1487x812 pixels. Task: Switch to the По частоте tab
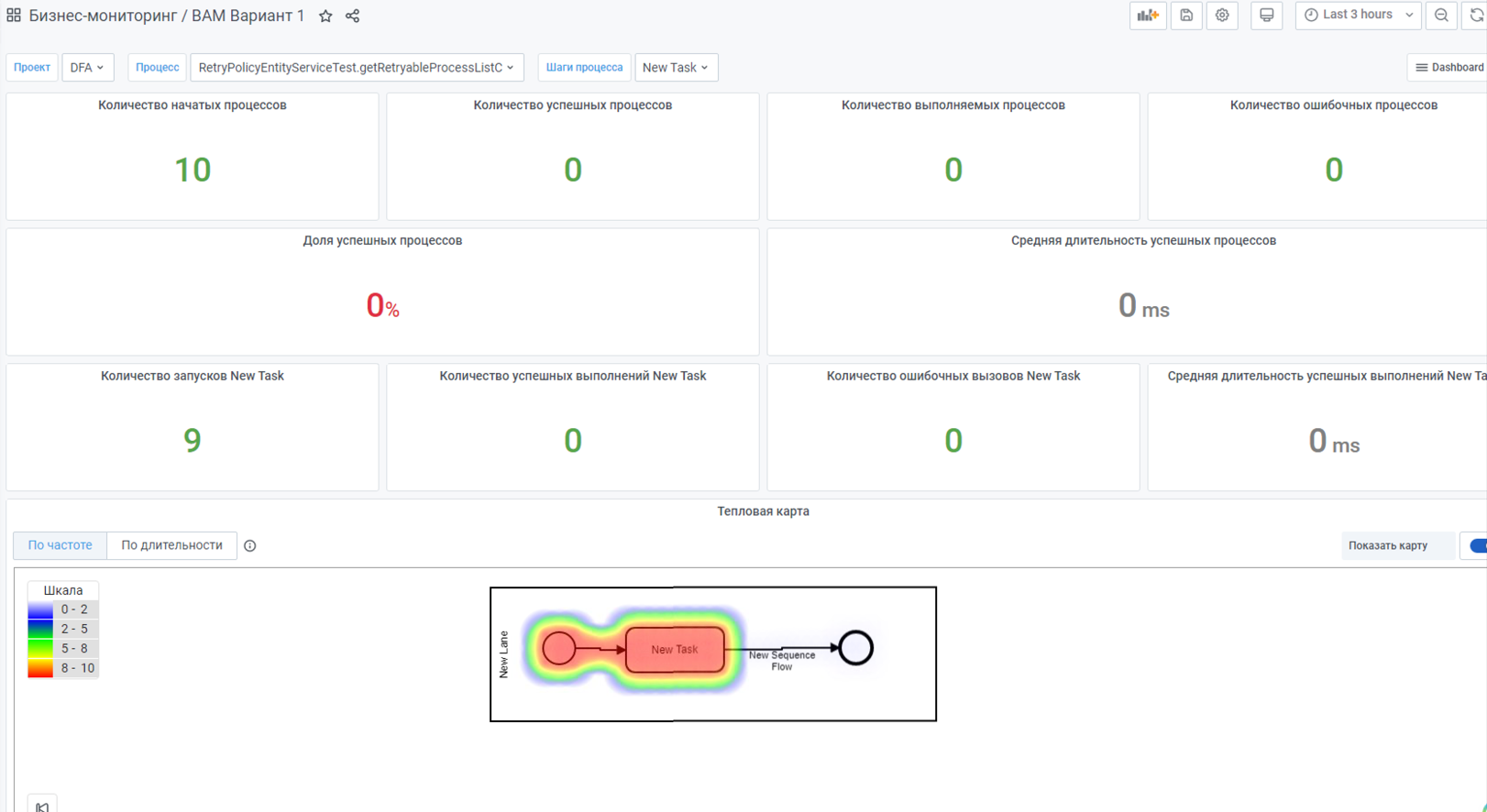tap(60, 545)
